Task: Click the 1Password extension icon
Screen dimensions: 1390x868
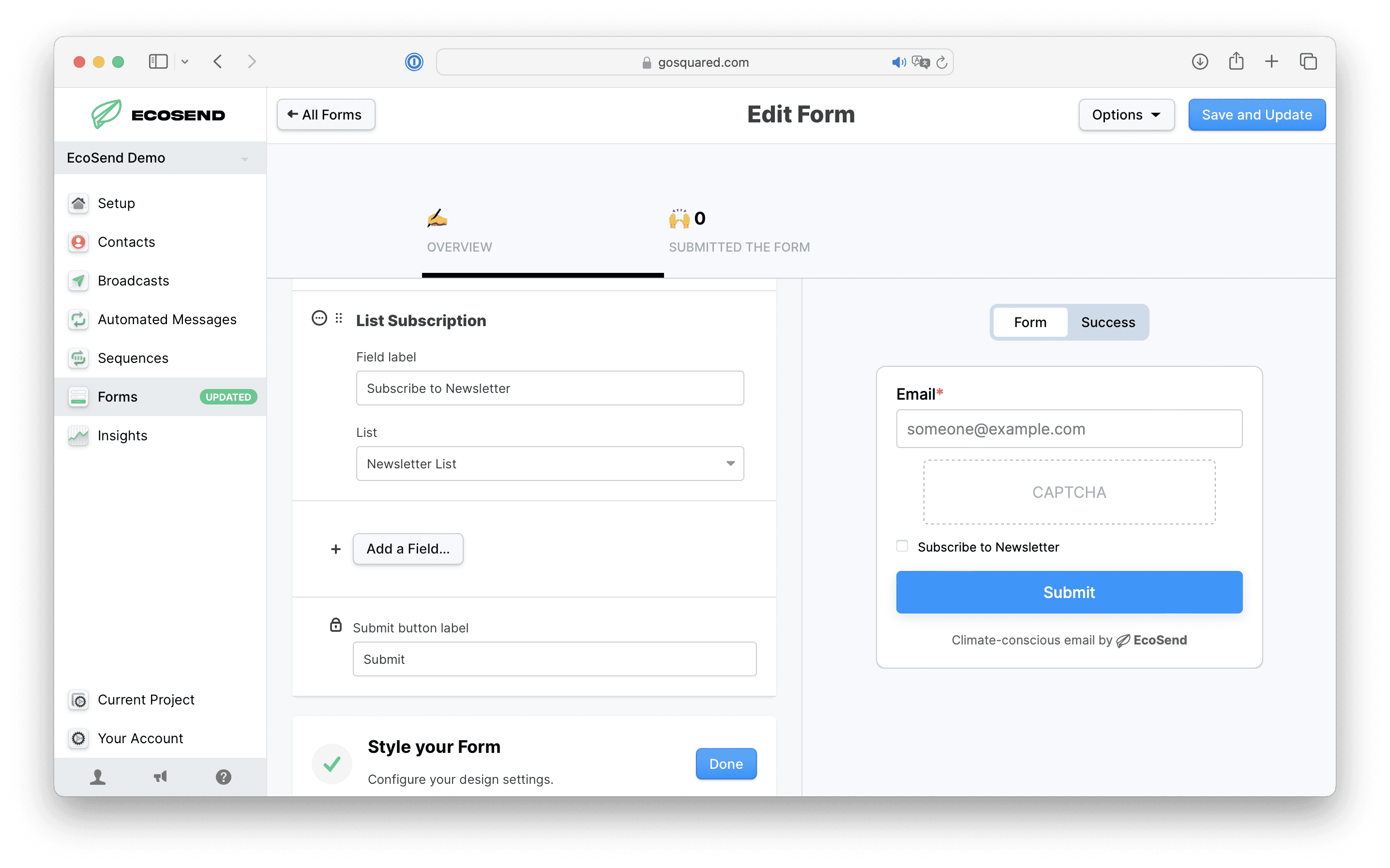Action: pyautogui.click(x=414, y=62)
